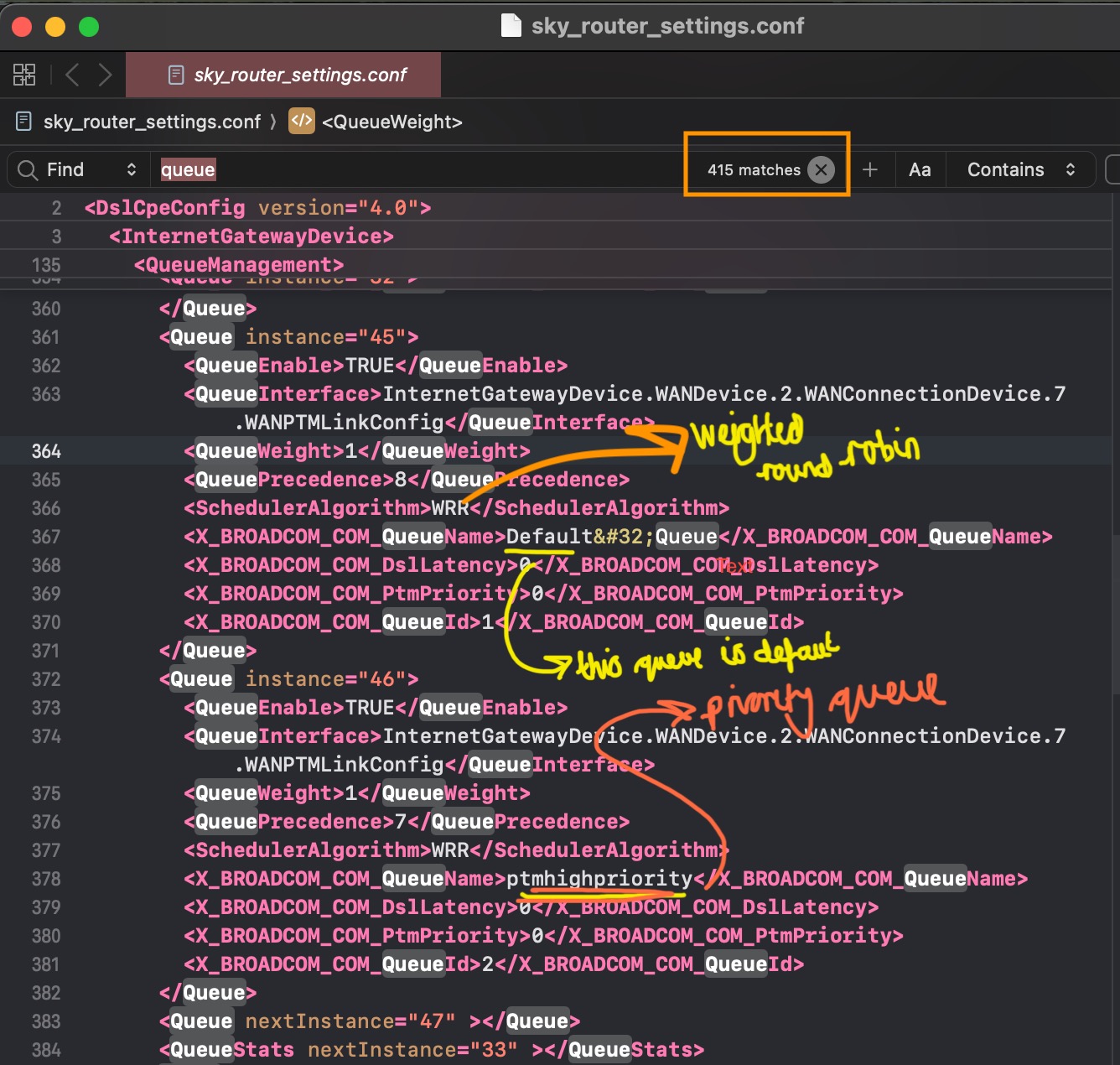This screenshot has height=1065, width=1120.
Task: Click the green full-screen window button
Action: point(89,27)
